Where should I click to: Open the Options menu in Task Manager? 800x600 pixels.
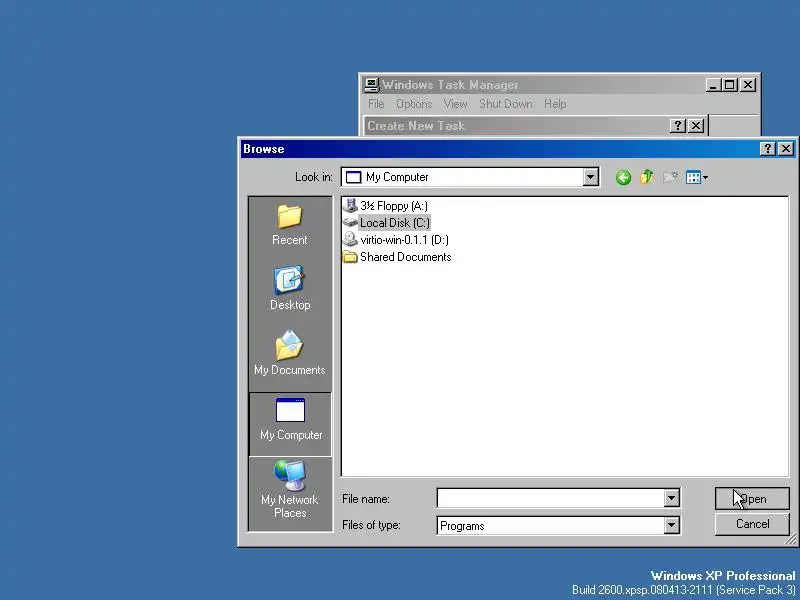(414, 104)
